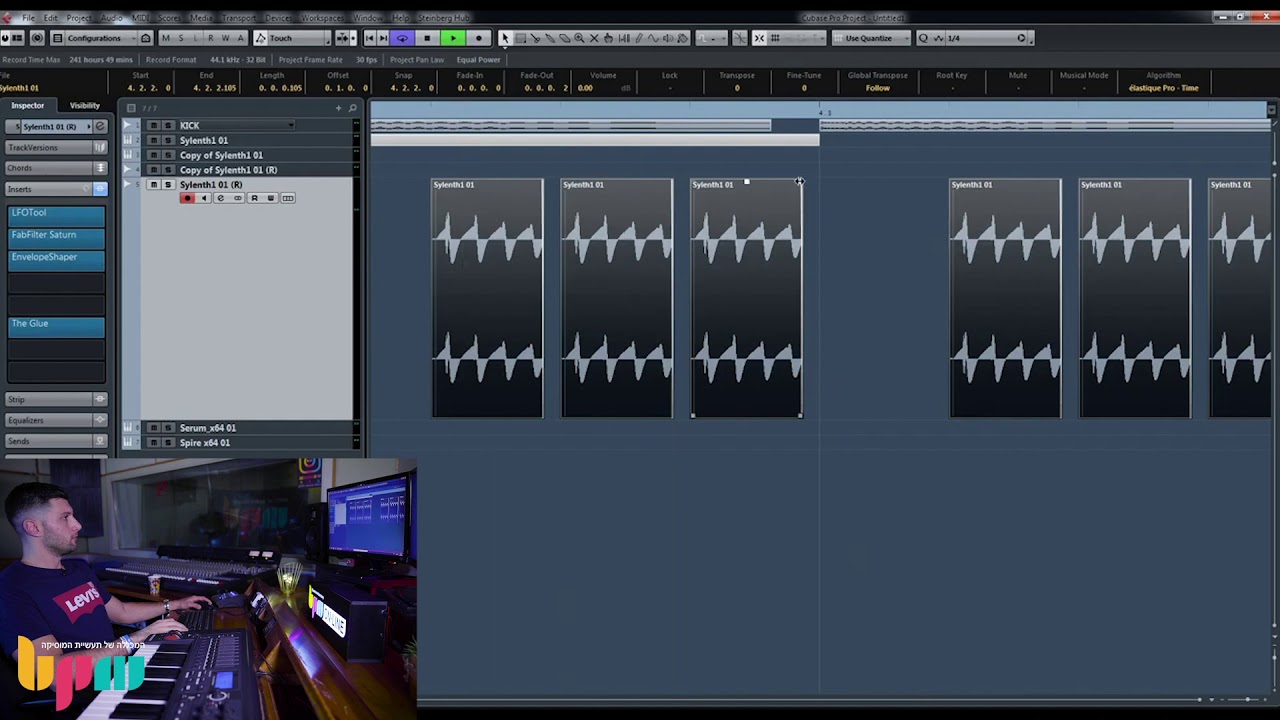Expand the TrackVersions inspector section
Image resolution: width=1280 pixels, height=720 pixels.
[x=56, y=148]
